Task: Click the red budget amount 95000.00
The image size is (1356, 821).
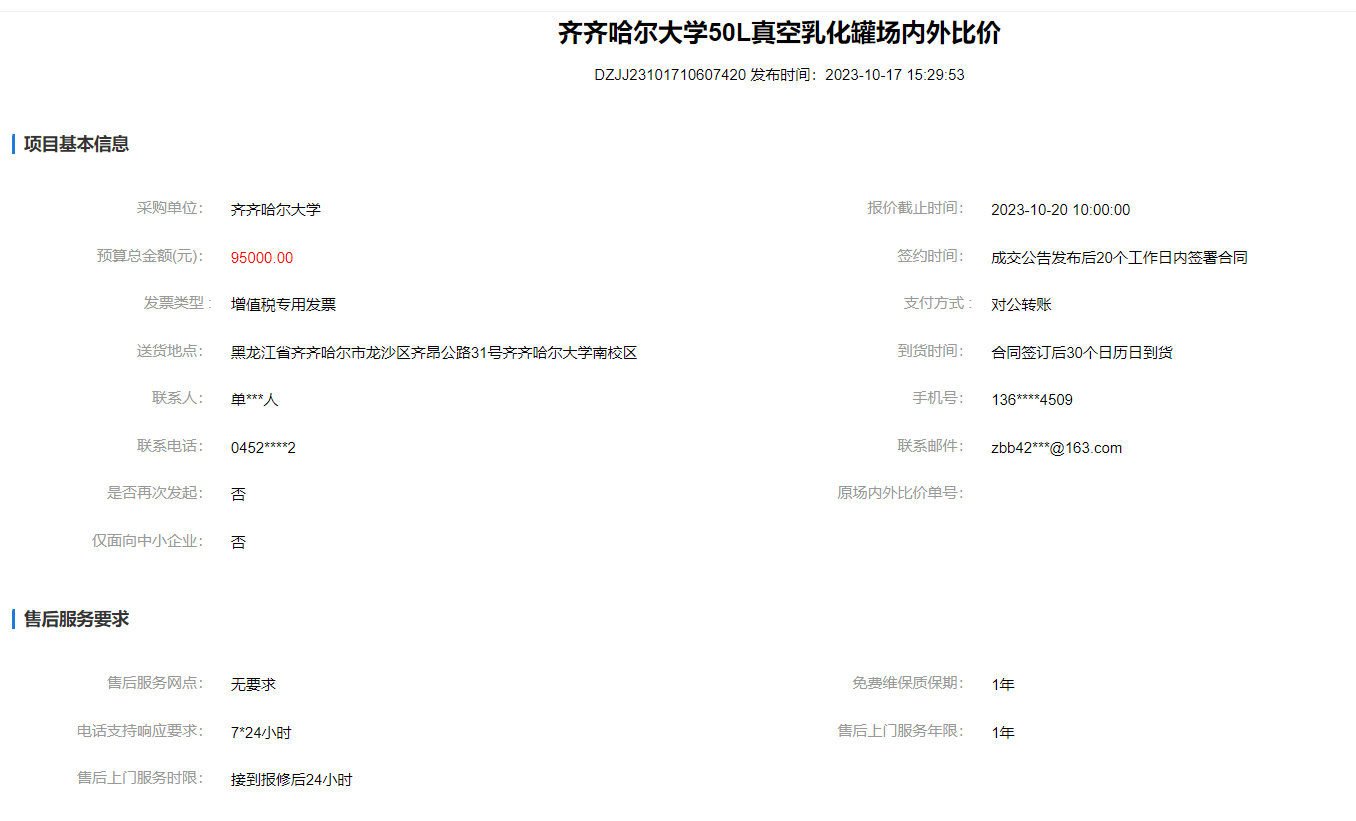Action: tap(262, 258)
